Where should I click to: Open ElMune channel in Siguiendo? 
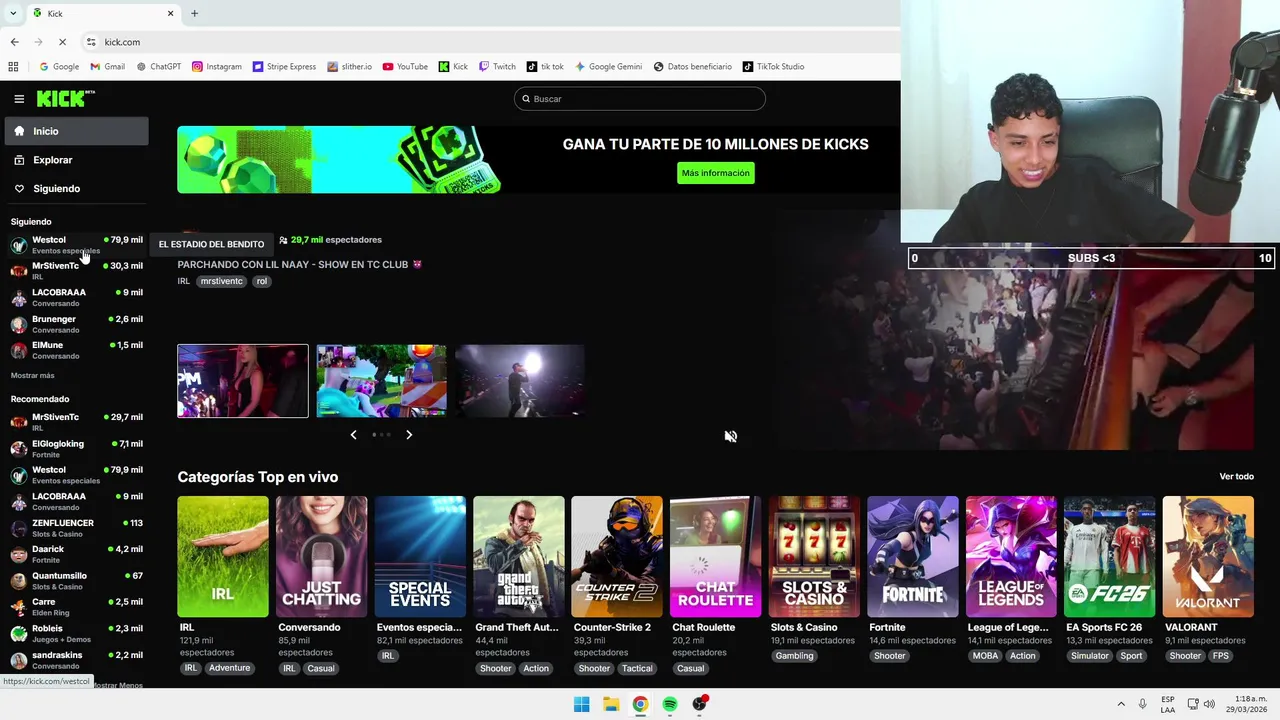tap(76, 350)
